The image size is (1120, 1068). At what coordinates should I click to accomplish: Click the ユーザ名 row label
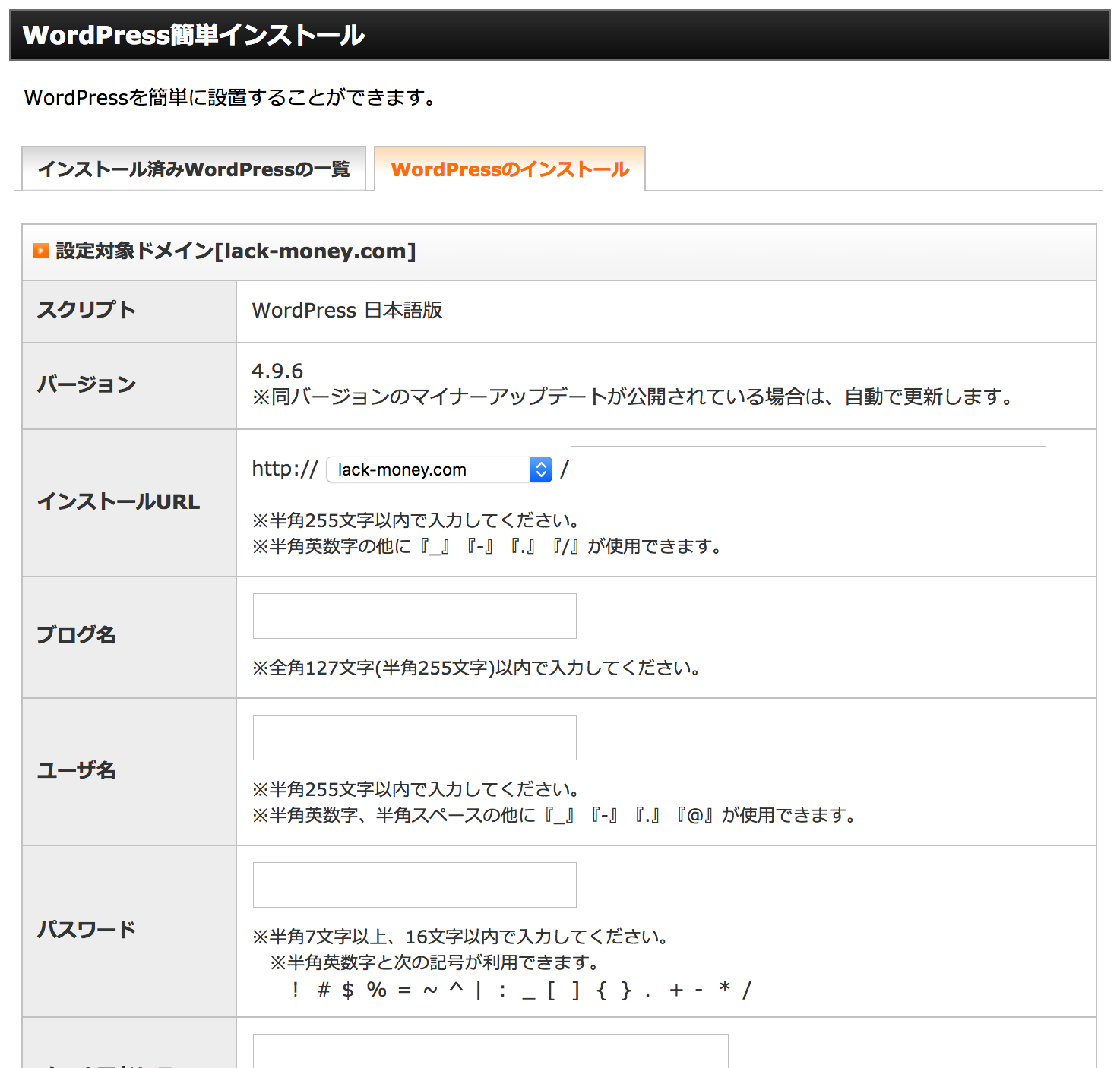(x=77, y=770)
